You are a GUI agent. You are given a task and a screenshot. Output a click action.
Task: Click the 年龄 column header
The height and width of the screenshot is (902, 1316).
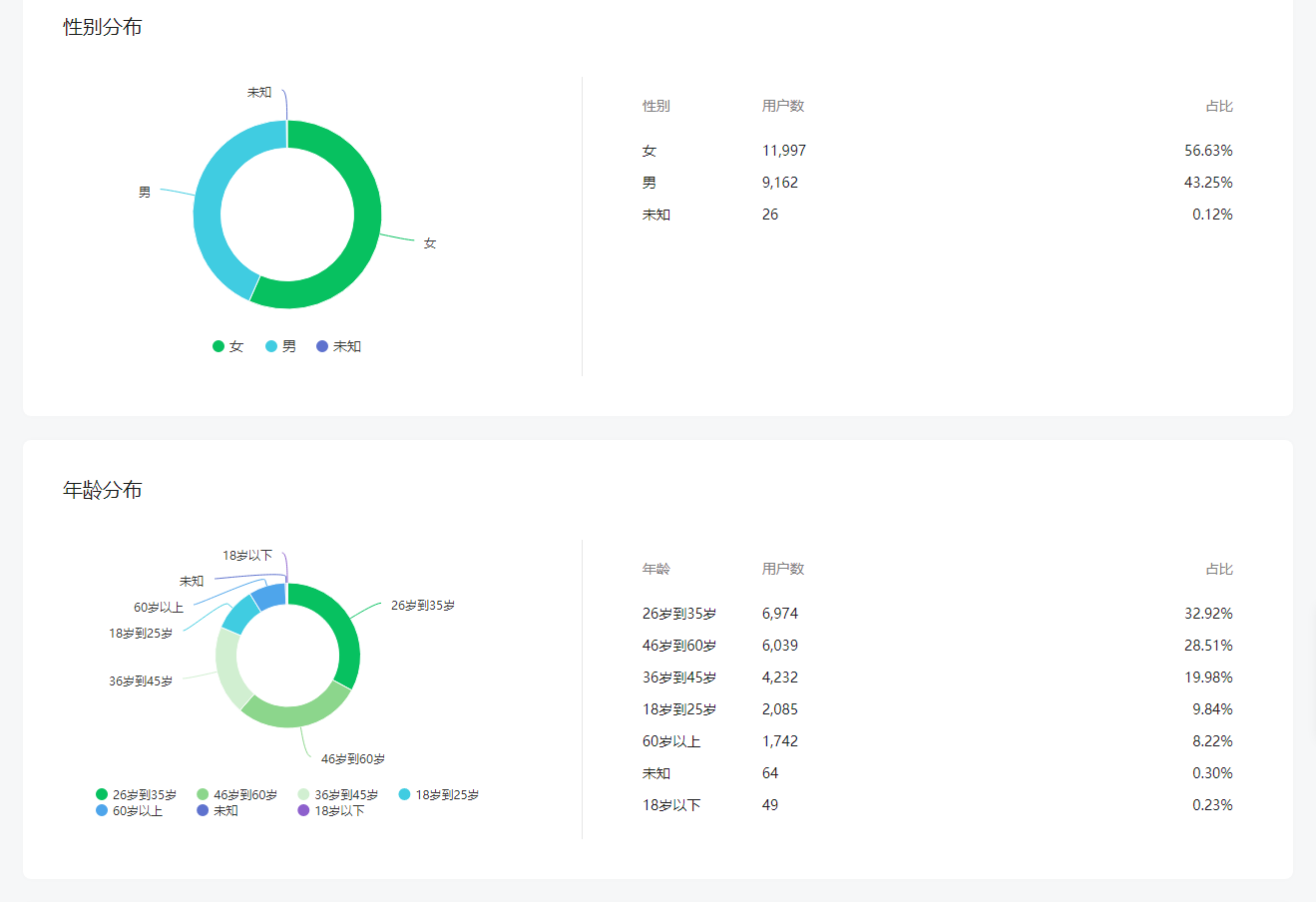[657, 569]
